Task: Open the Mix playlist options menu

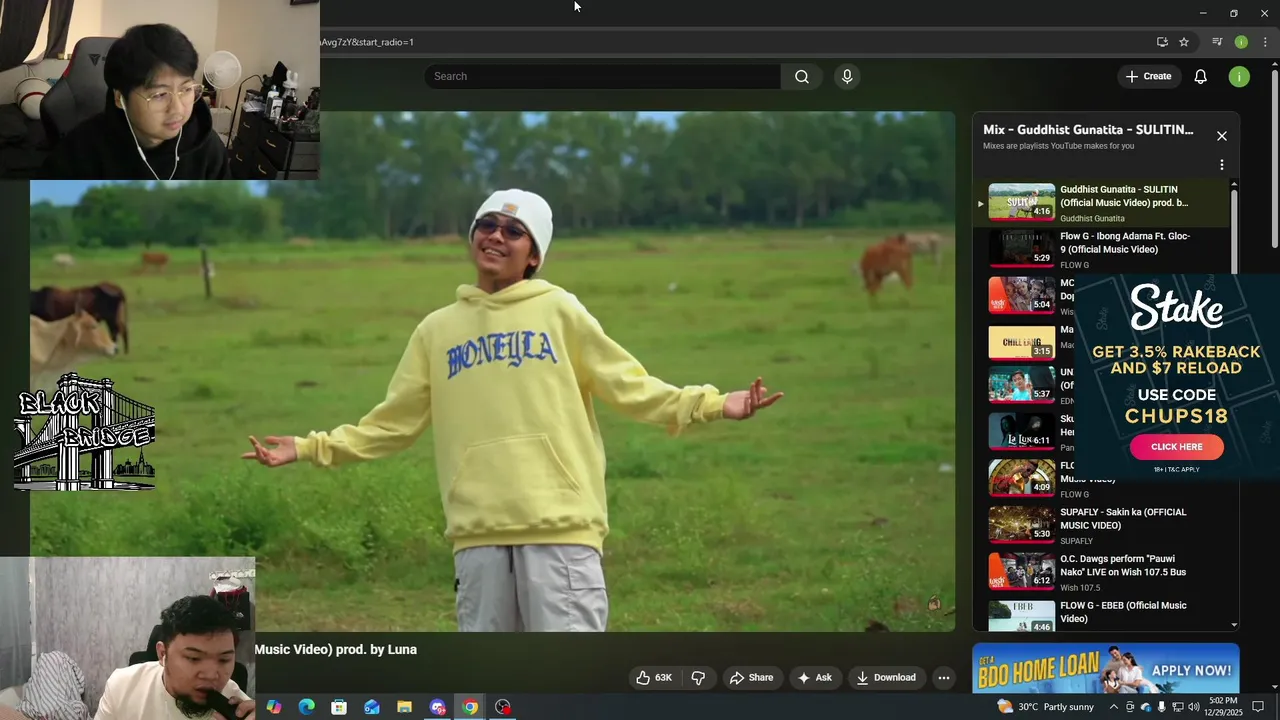Action: pos(1222,165)
